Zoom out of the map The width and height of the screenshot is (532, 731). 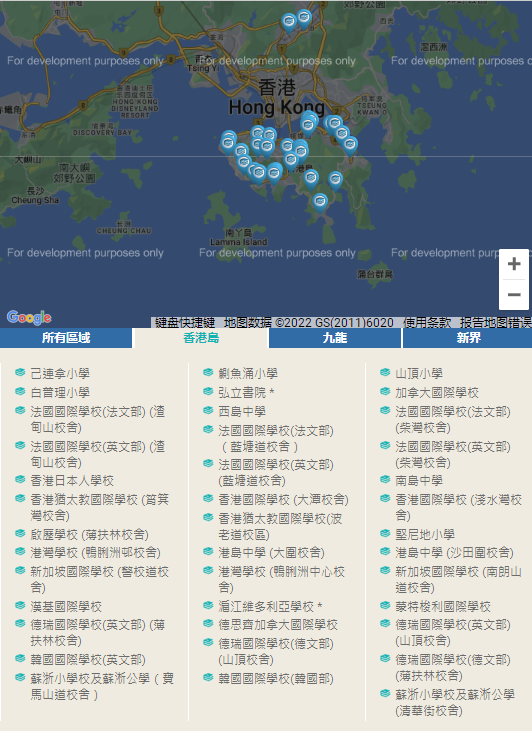[x=514, y=295]
